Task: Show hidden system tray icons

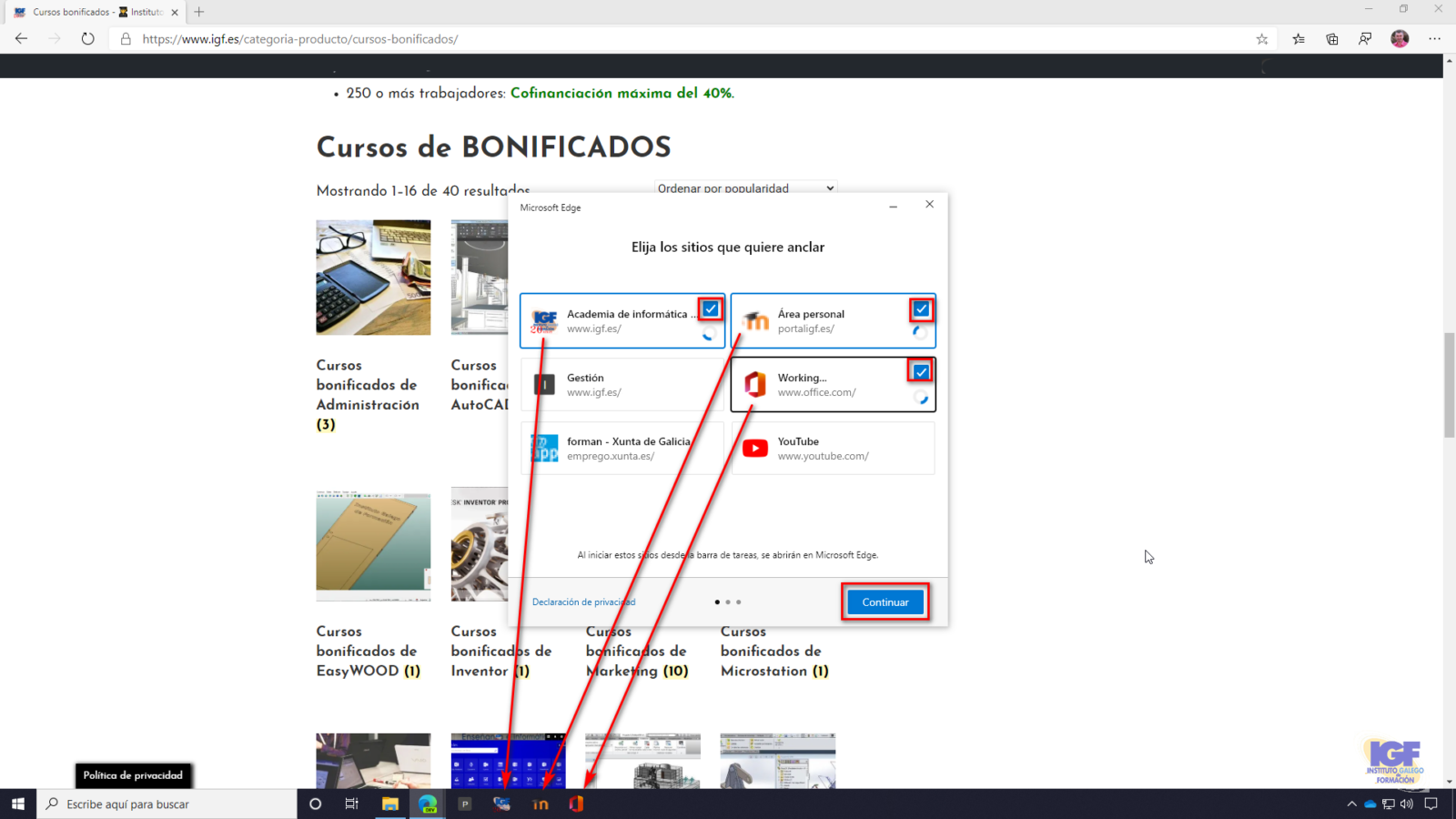Action: [1351, 804]
